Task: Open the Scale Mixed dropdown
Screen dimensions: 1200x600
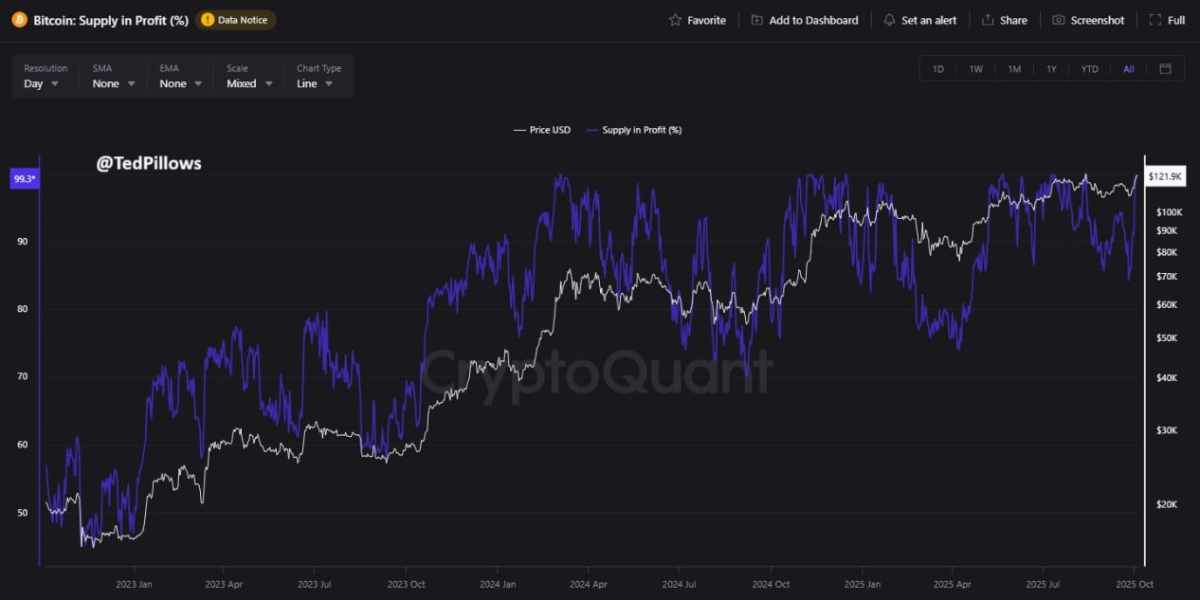Action: [x=249, y=77]
